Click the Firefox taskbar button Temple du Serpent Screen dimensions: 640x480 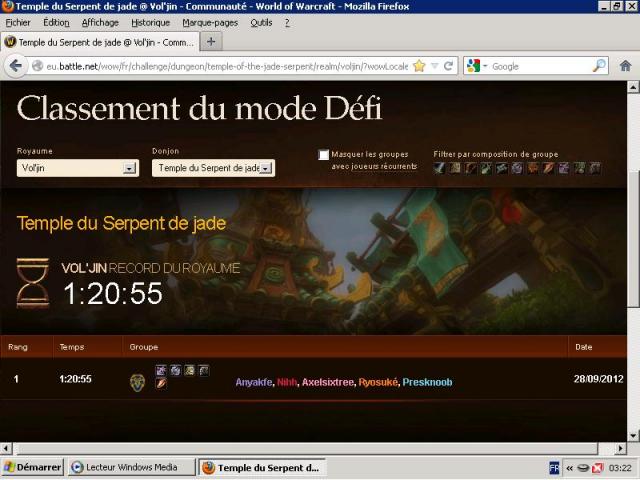261,467
